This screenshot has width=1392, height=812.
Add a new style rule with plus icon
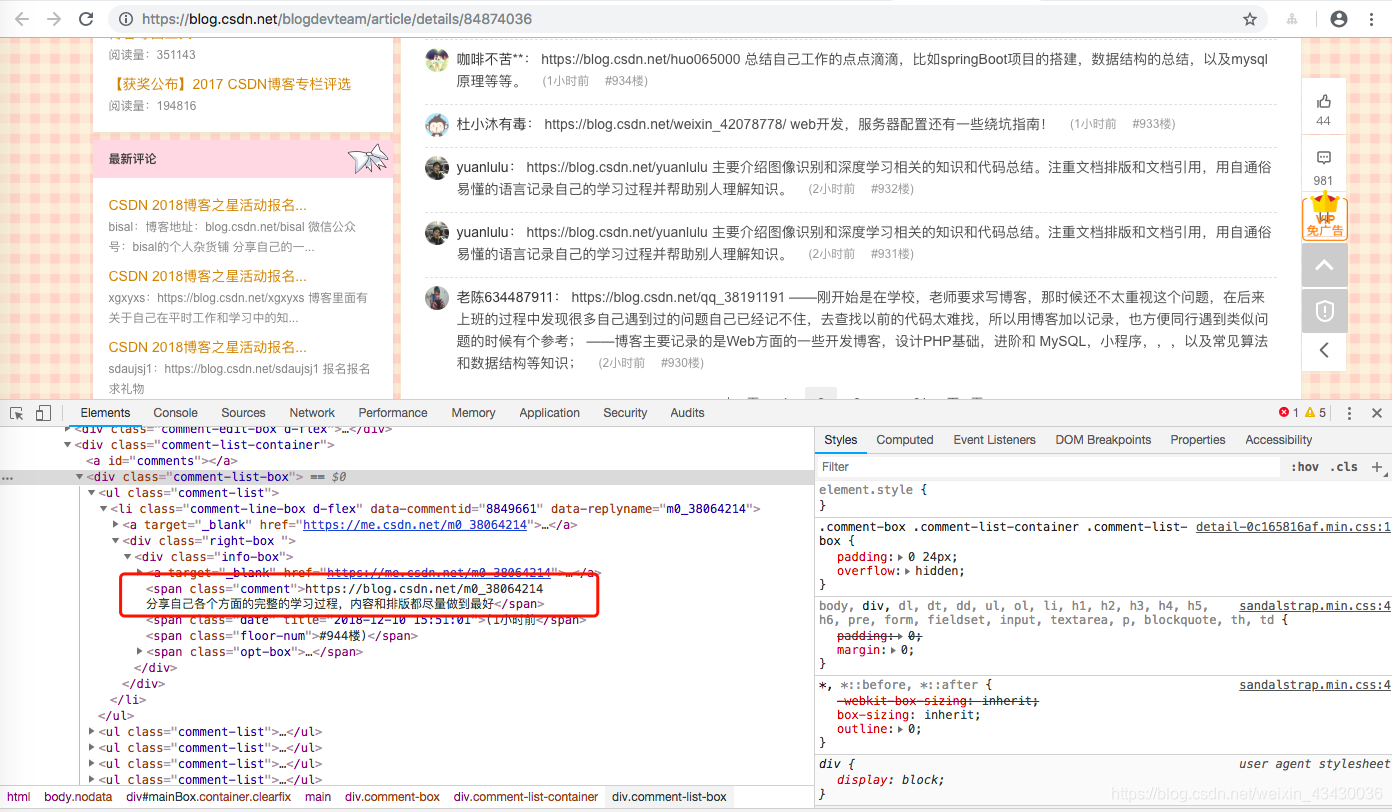[x=1377, y=467]
